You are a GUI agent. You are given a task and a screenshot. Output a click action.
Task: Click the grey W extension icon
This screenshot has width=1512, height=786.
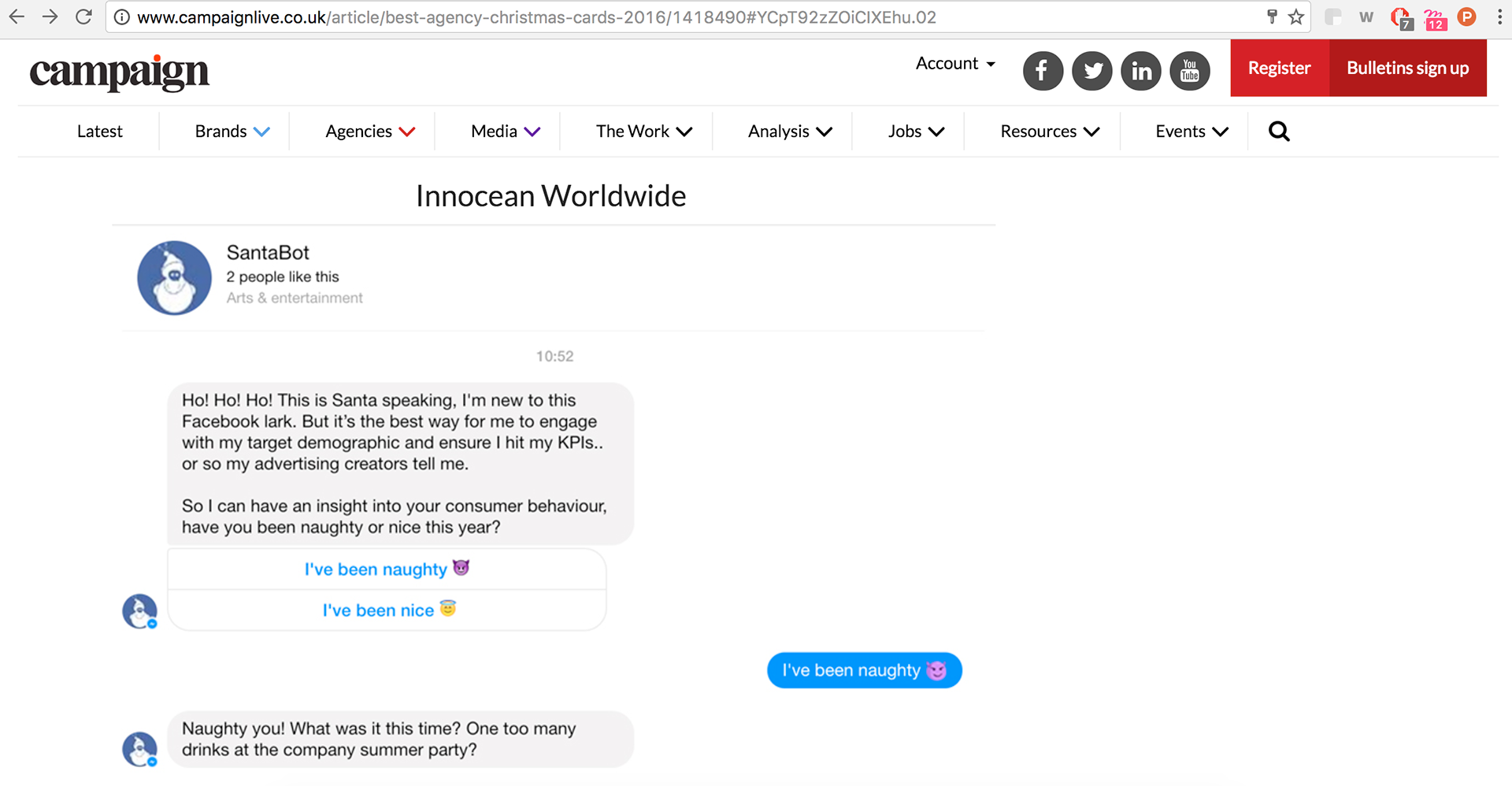(x=1366, y=17)
